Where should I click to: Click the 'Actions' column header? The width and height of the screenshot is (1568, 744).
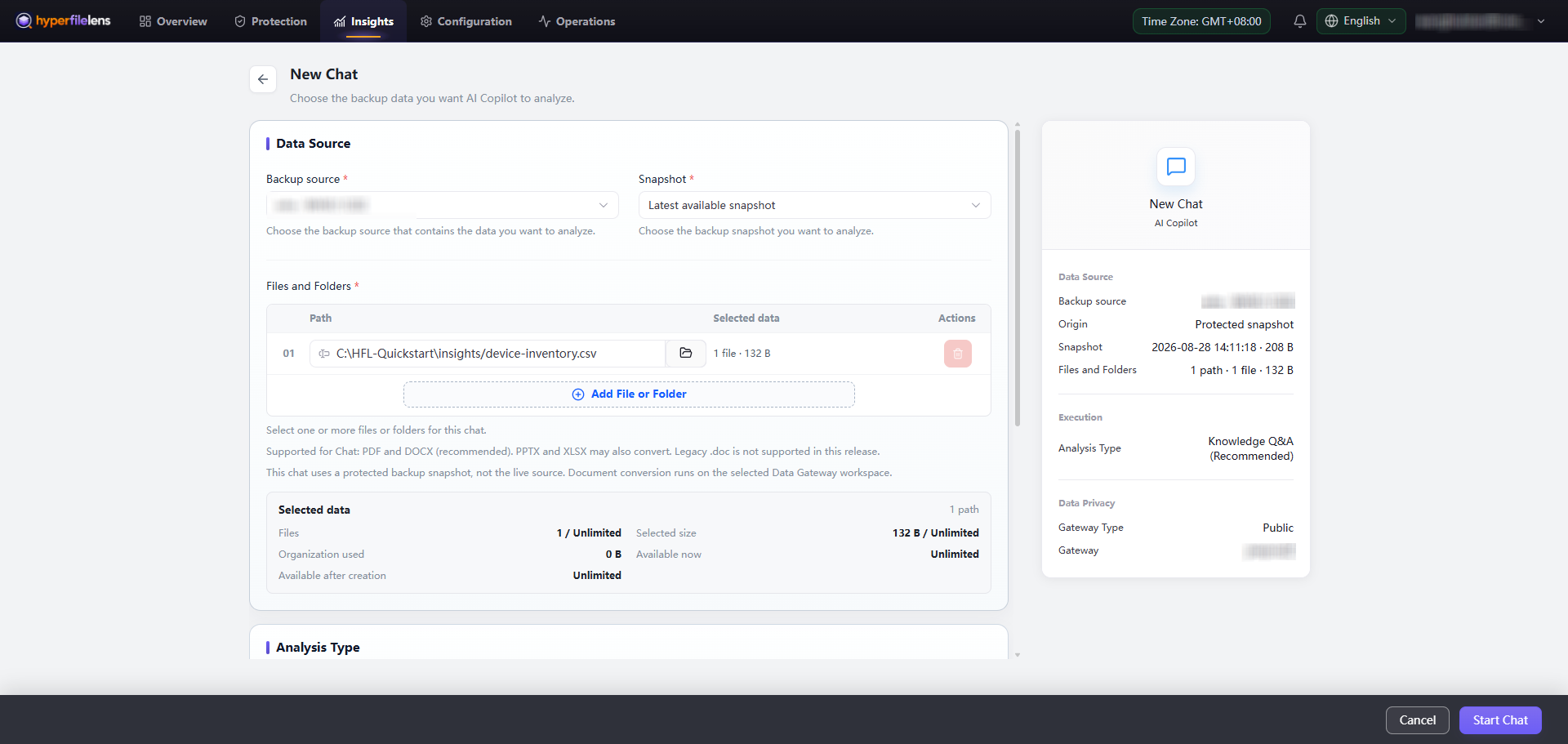tap(956, 319)
